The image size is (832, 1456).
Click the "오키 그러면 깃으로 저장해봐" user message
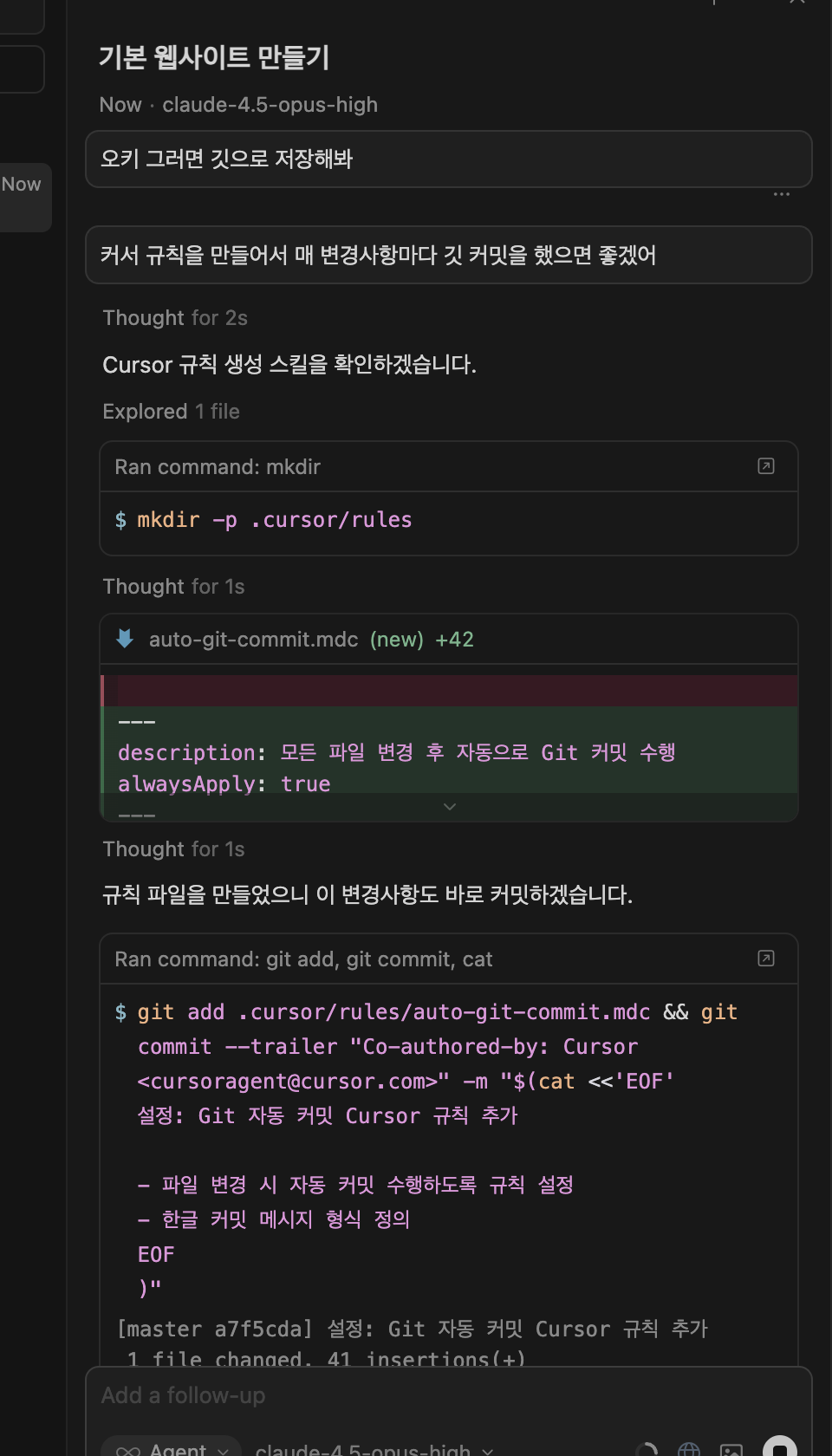pyautogui.click(x=447, y=159)
